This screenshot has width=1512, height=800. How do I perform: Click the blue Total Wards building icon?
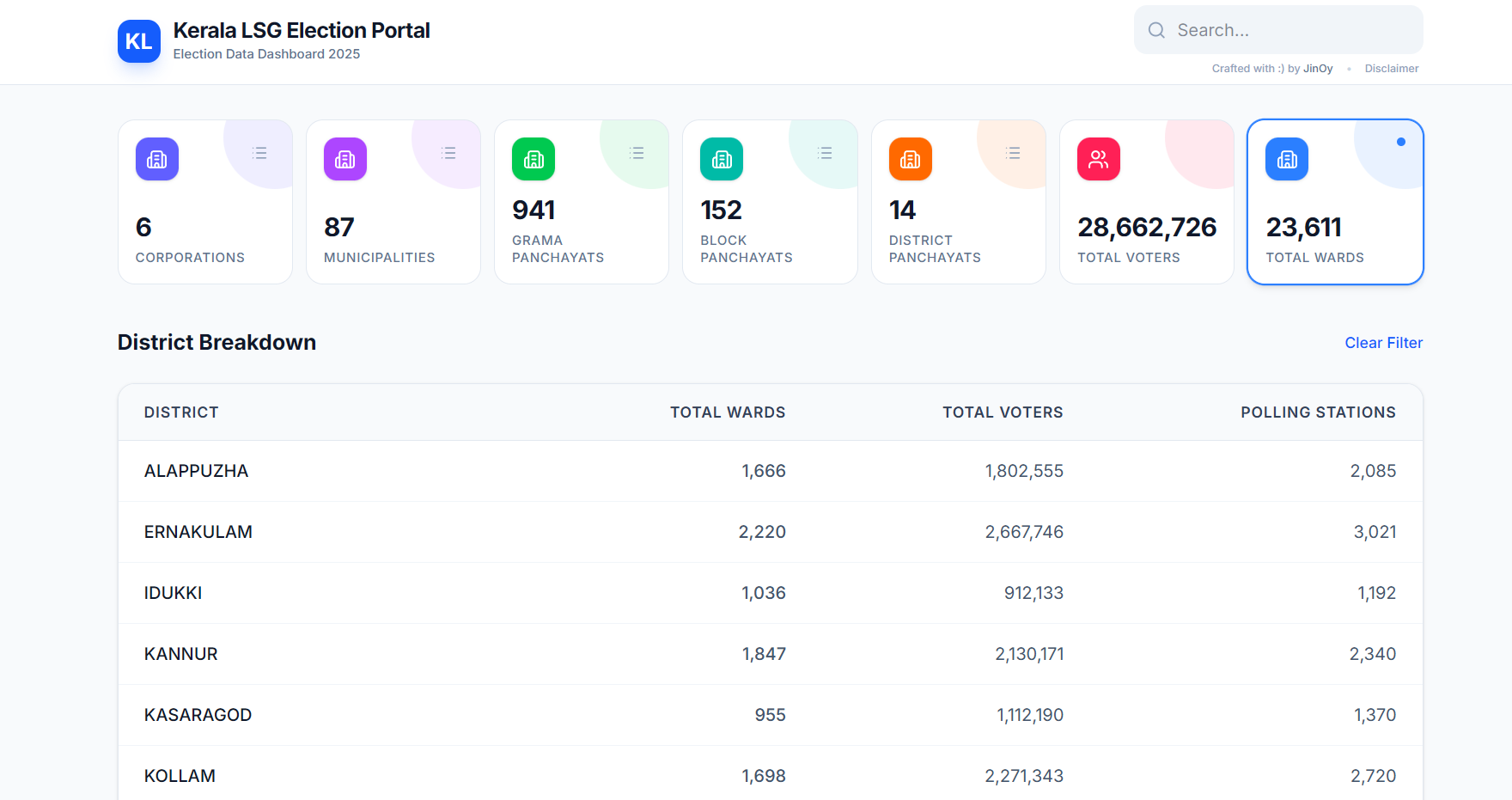pyautogui.click(x=1287, y=159)
